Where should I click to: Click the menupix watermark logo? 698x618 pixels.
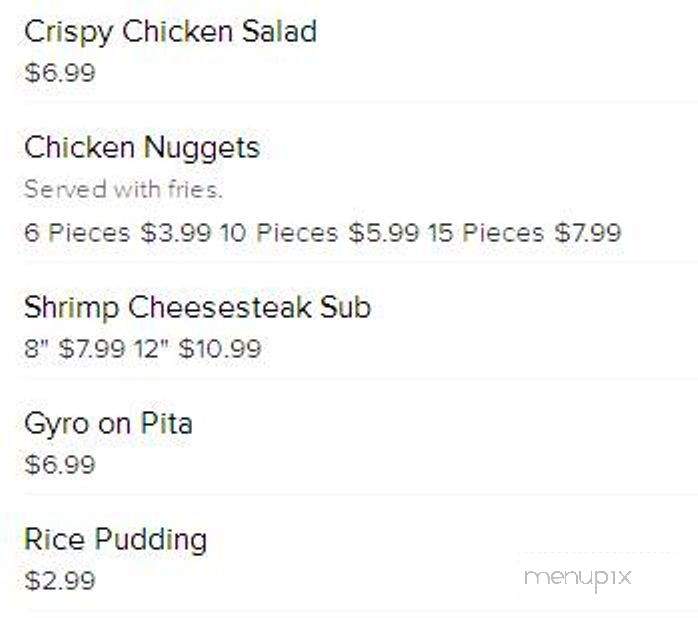coord(578,578)
